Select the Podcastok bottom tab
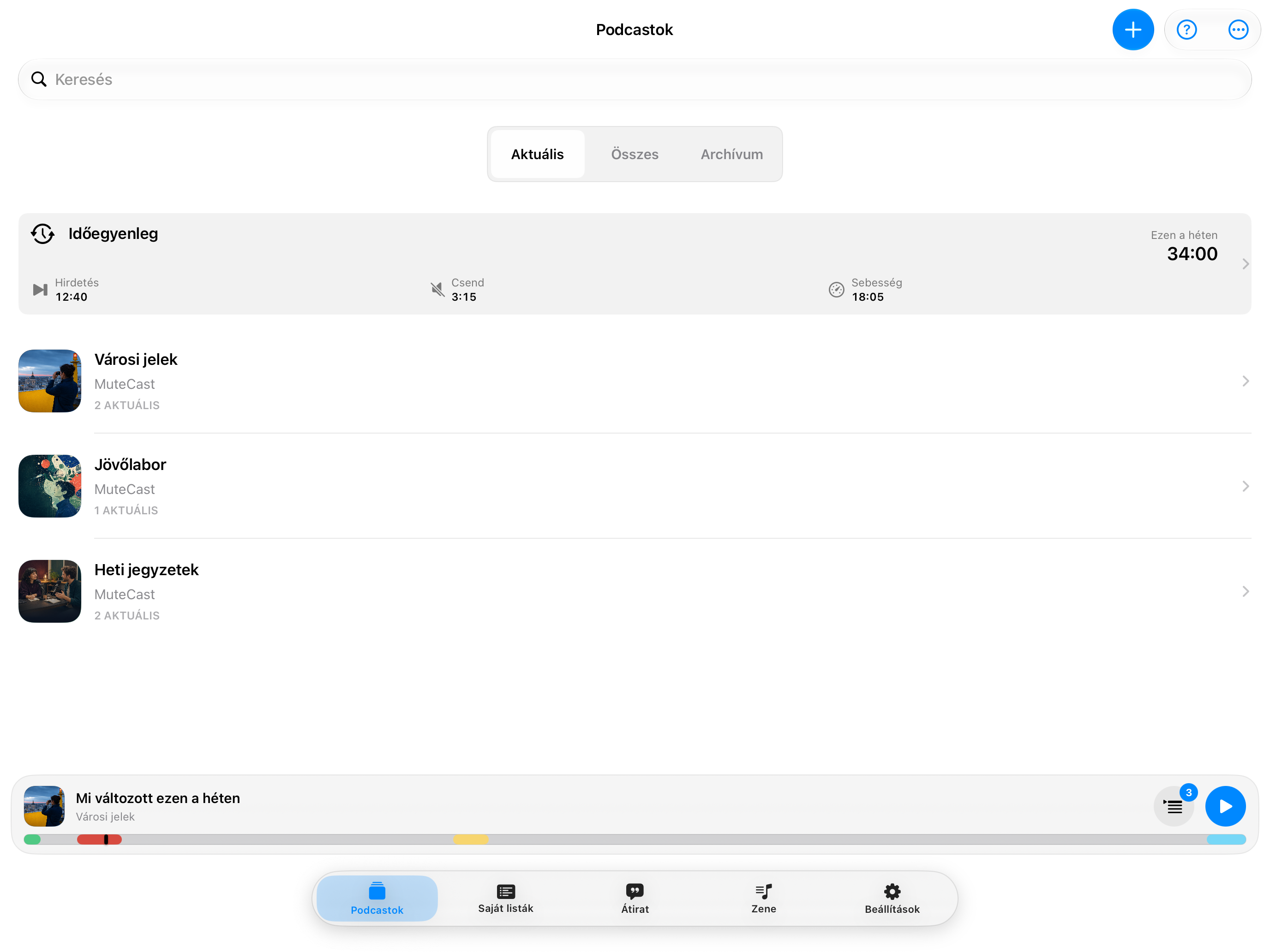 coord(377,898)
